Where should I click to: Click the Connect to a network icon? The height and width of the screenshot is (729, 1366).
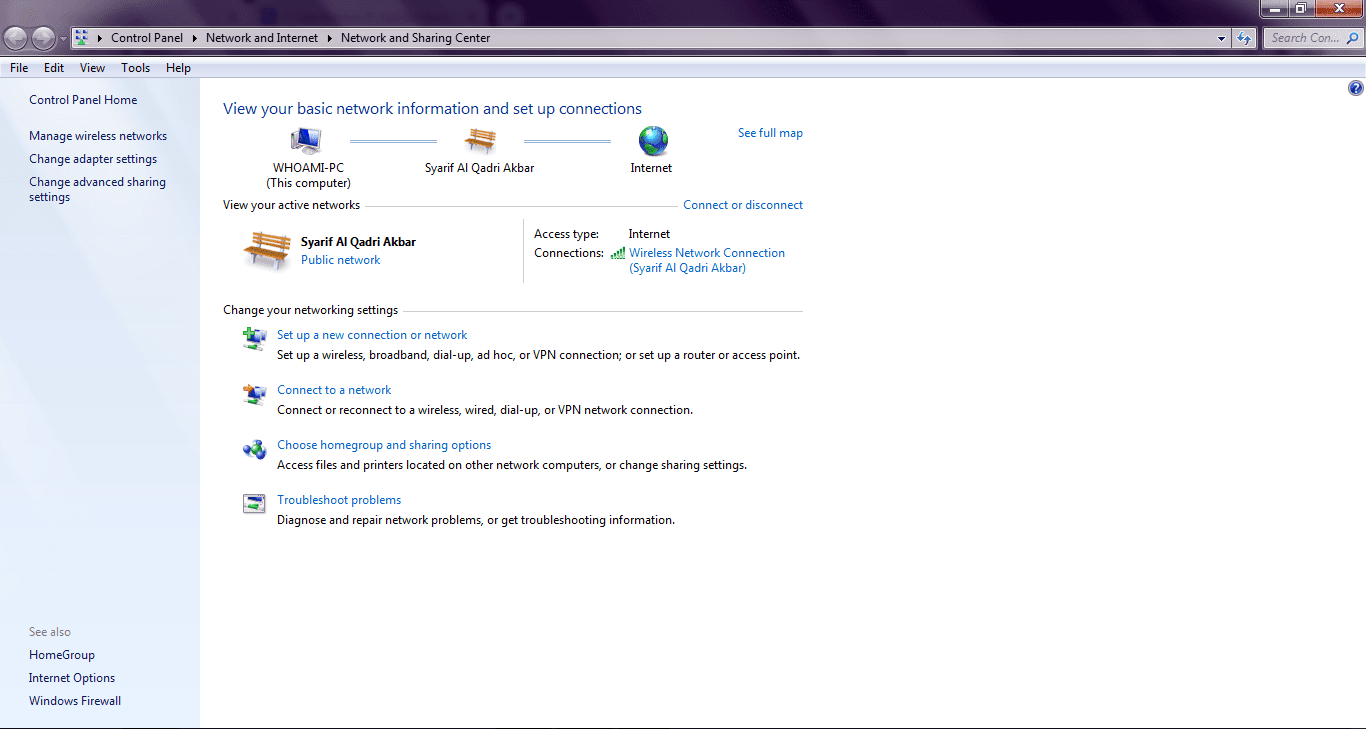coord(255,394)
